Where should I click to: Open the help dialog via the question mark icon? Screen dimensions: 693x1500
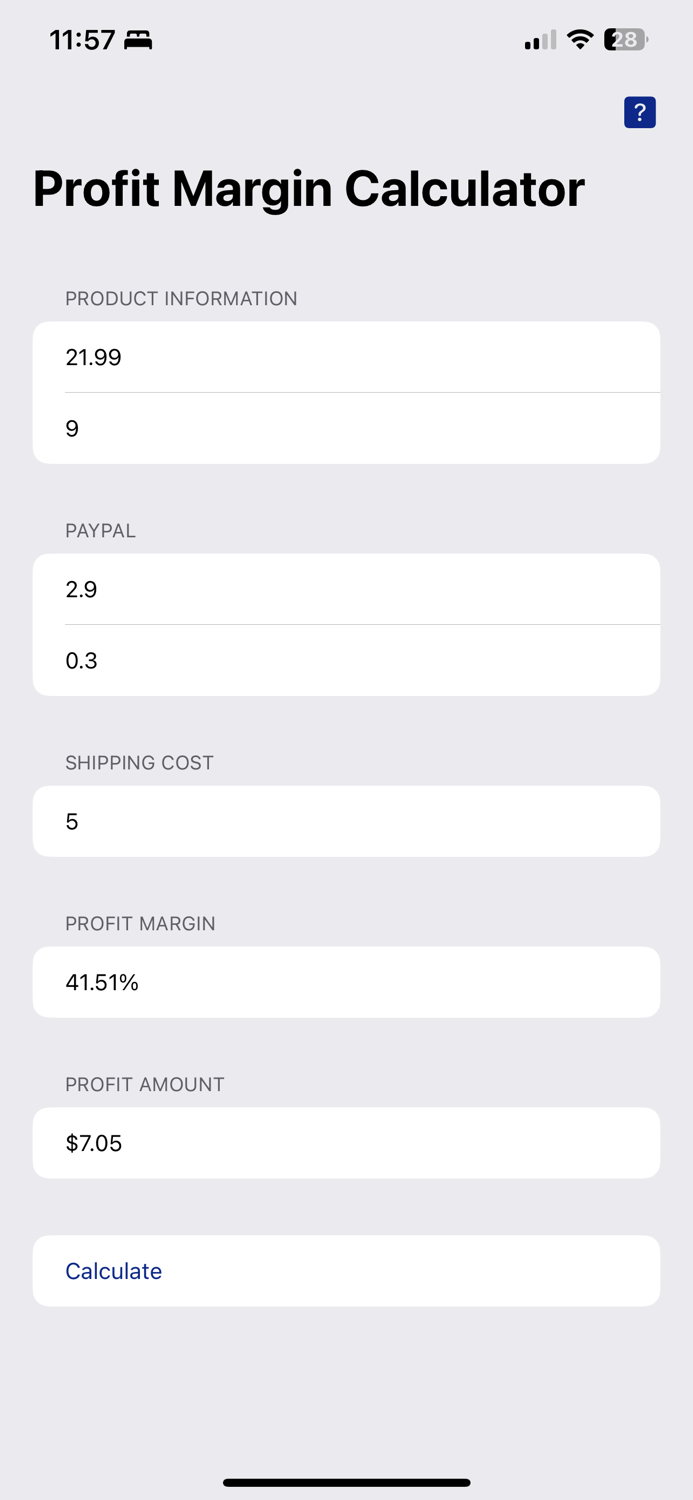(639, 112)
